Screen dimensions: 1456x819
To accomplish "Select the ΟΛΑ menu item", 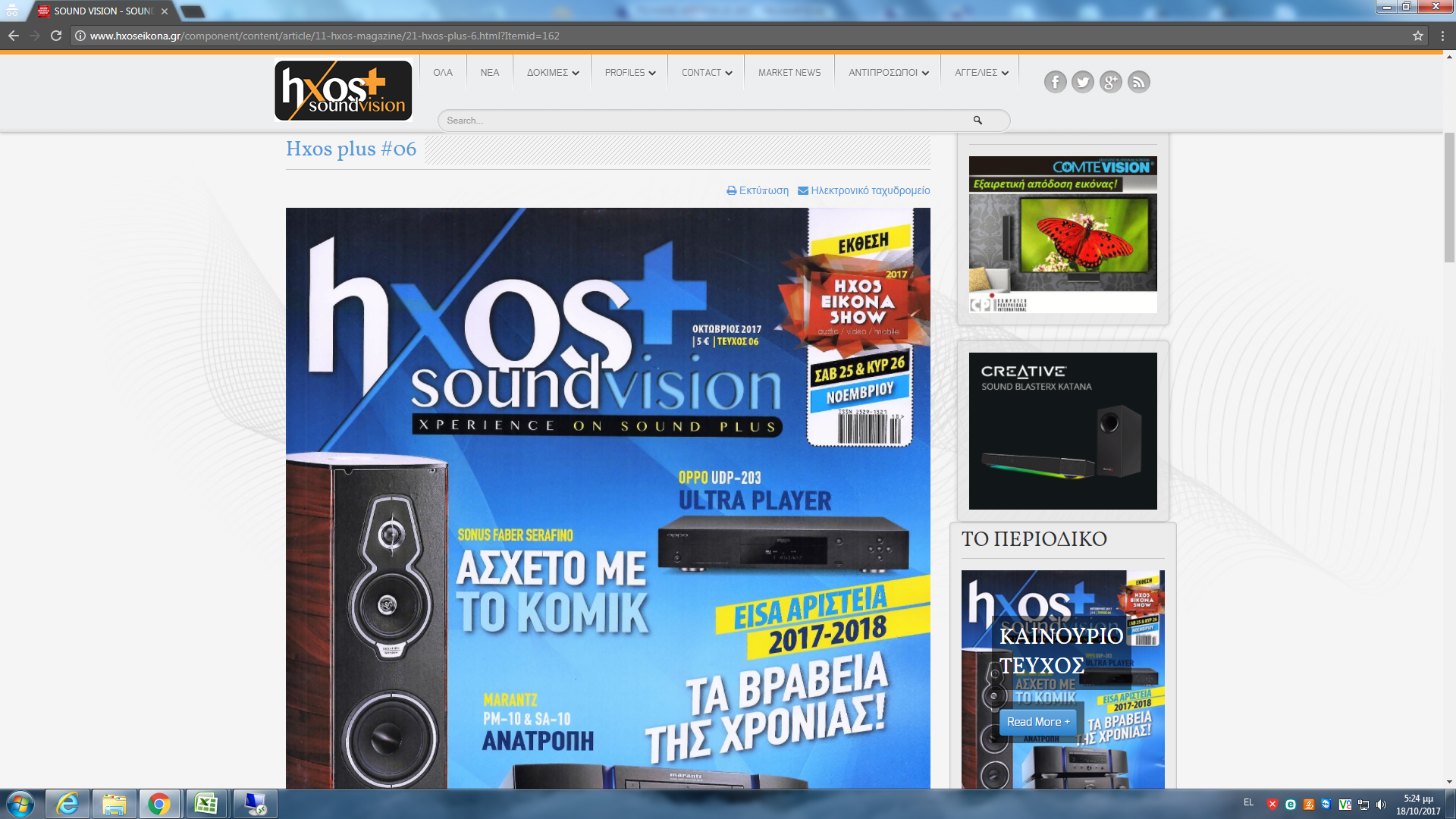I will click(443, 73).
